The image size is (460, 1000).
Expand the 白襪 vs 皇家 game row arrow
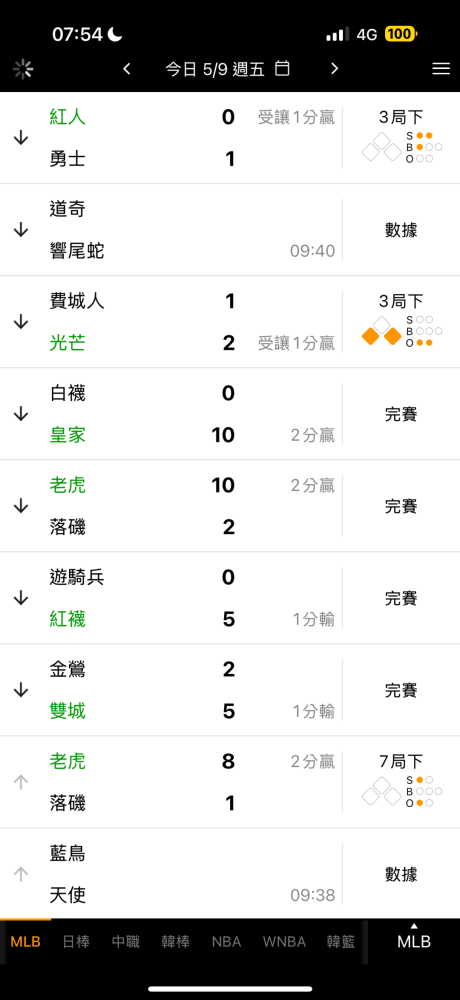tap(21, 414)
